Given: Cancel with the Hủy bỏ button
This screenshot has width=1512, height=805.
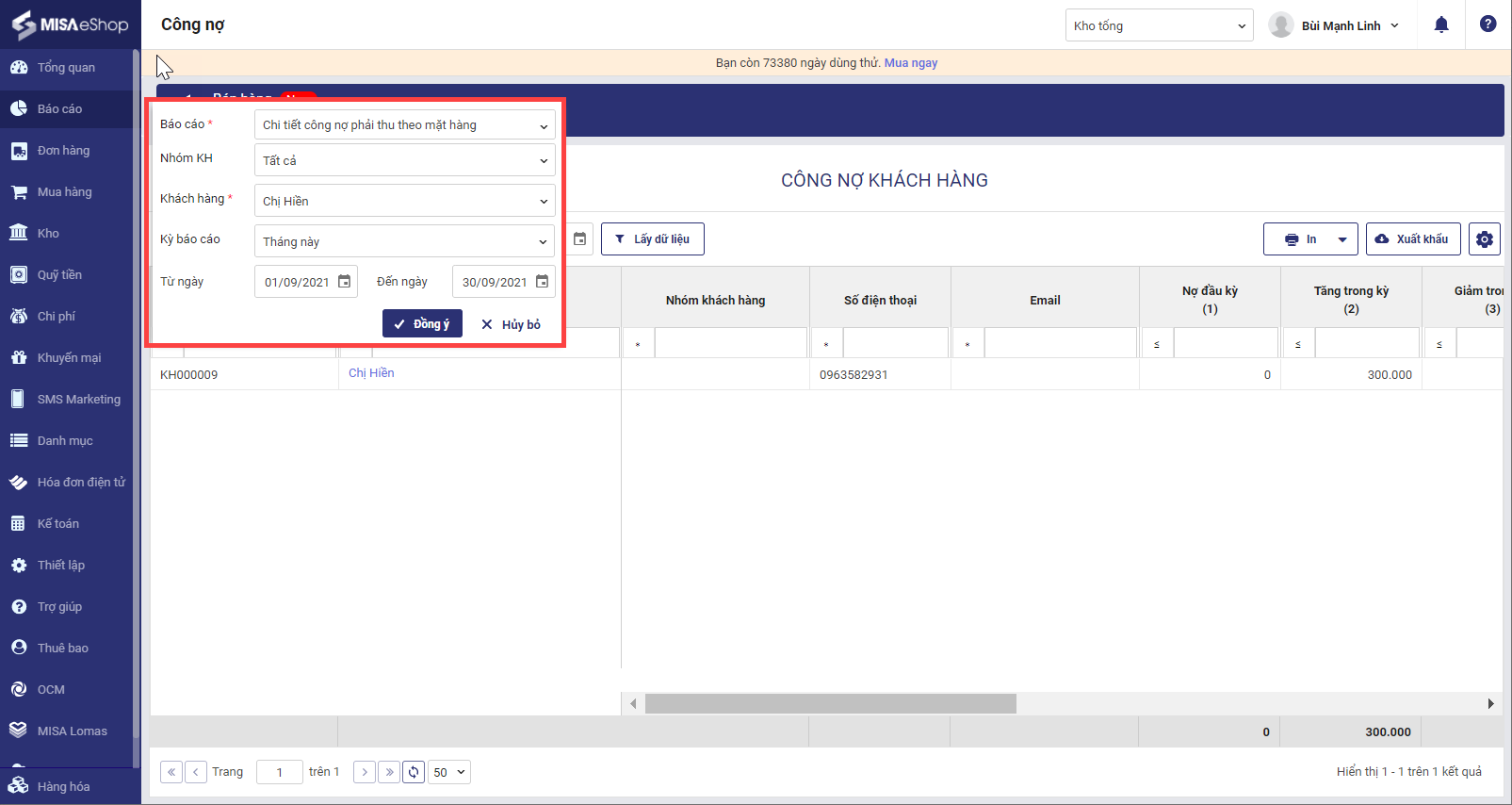Looking at the screenshot, I should (511, 324).
